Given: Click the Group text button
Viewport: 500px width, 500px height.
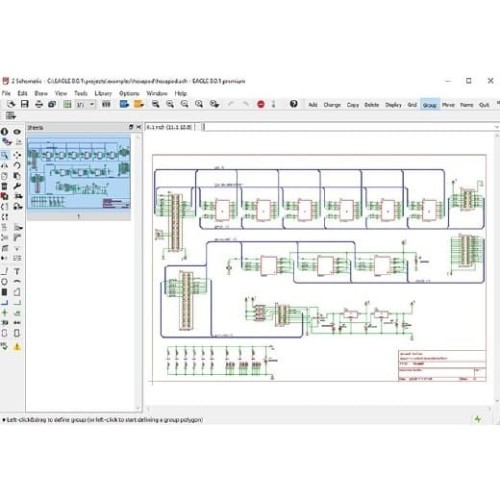Looking at the screenshot, I should (430, 105).
